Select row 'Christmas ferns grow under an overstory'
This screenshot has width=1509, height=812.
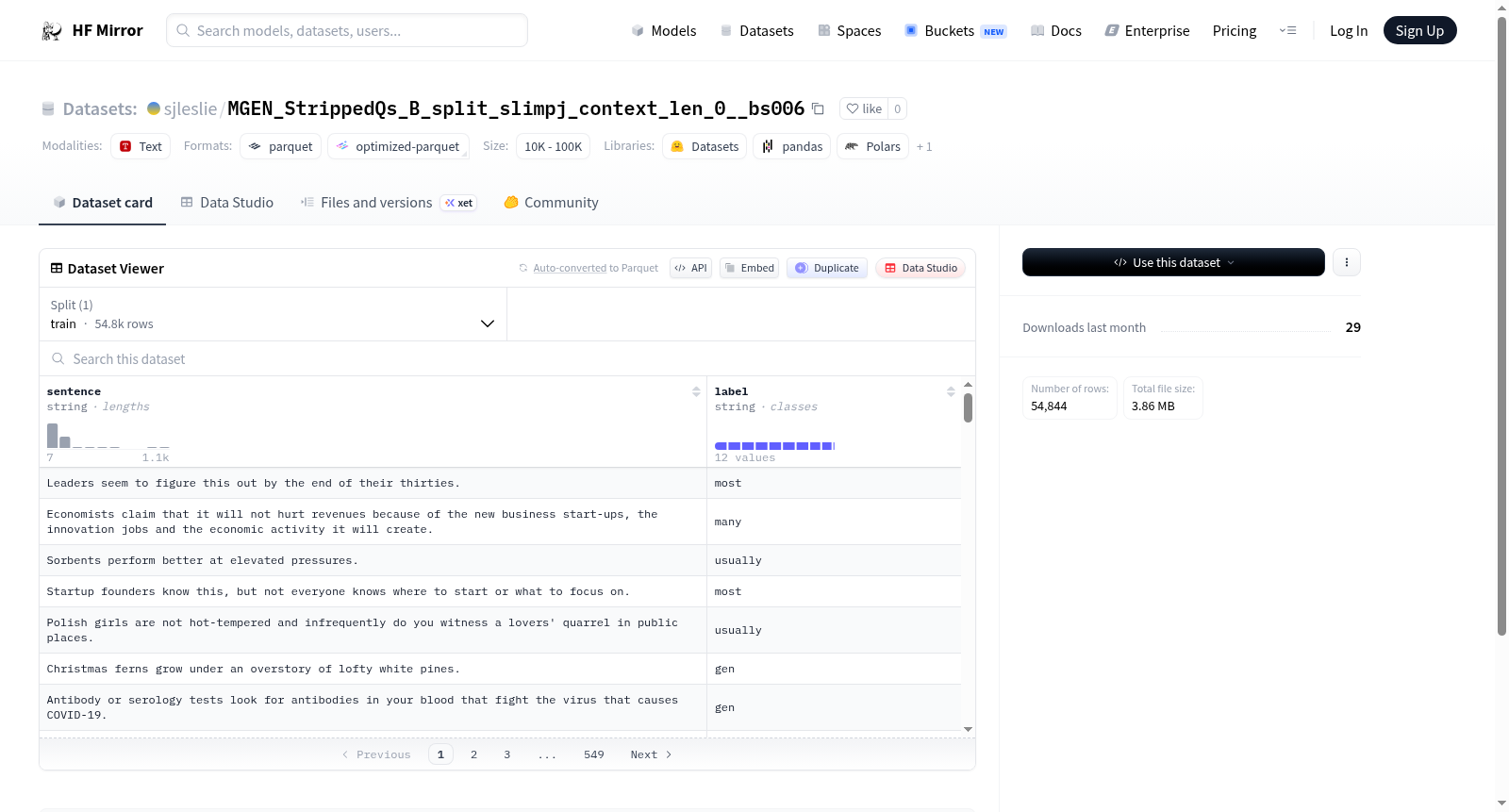coord(500,669)
